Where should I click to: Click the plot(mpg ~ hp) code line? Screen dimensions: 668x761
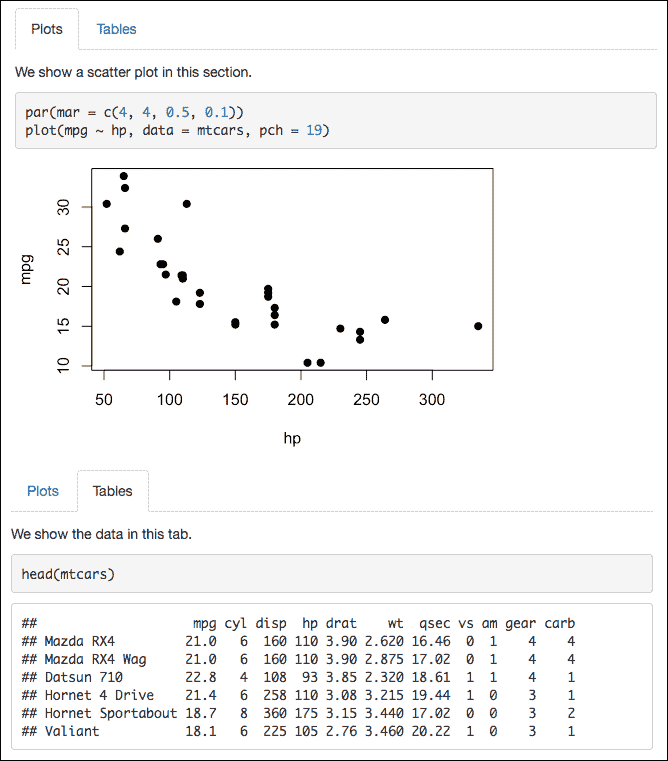(x=177, y=130)
